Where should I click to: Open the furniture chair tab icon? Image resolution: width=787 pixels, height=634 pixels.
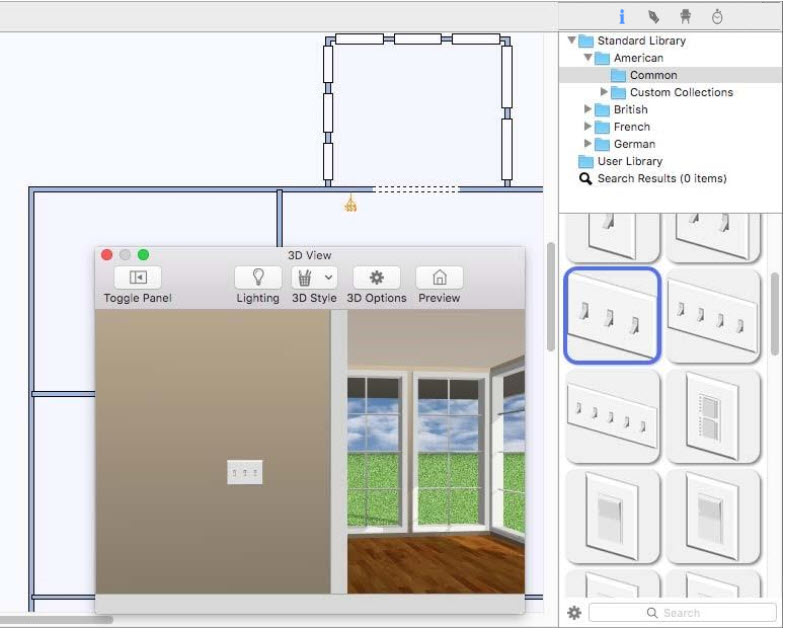[x=685, y=17]
